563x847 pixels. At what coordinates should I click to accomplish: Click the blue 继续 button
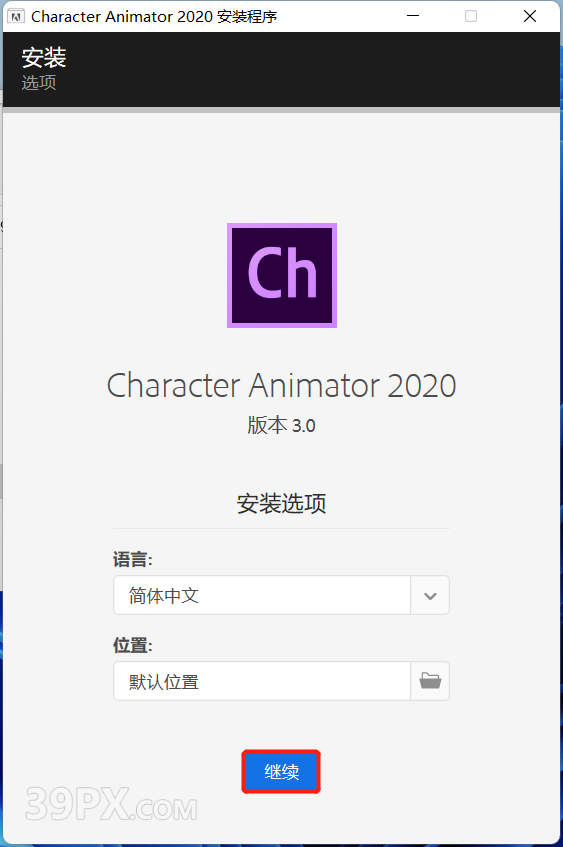[x=281, y=771]
